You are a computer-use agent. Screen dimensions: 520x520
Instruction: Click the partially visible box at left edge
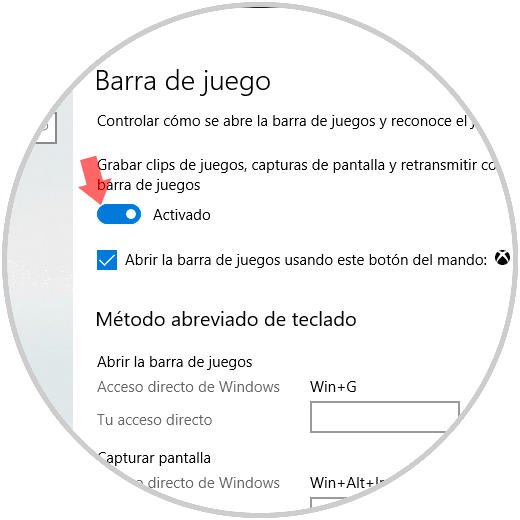pos(46,128)
